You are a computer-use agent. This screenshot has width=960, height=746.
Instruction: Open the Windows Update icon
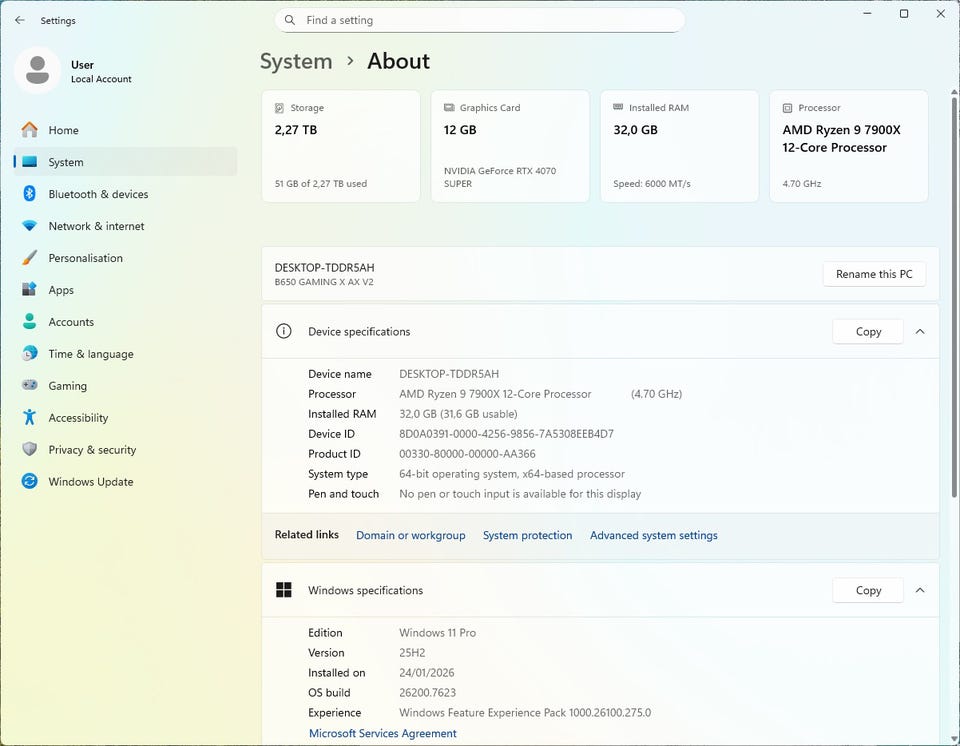click(30, 482)
